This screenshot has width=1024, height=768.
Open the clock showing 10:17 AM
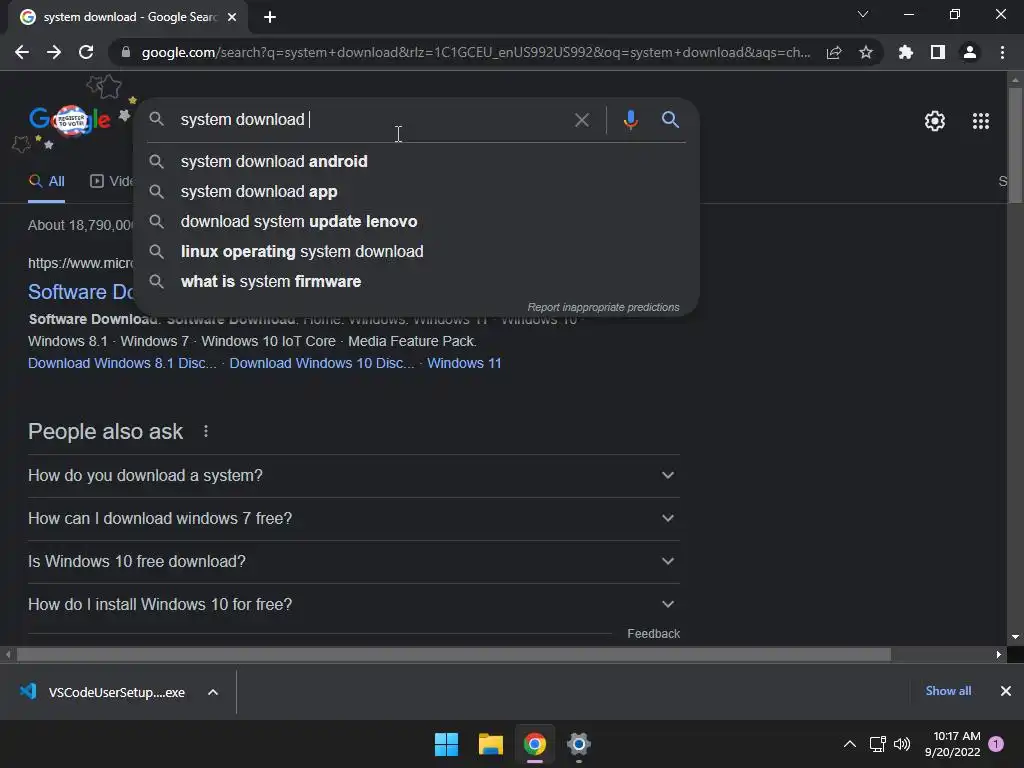click(x=952, y=744)
